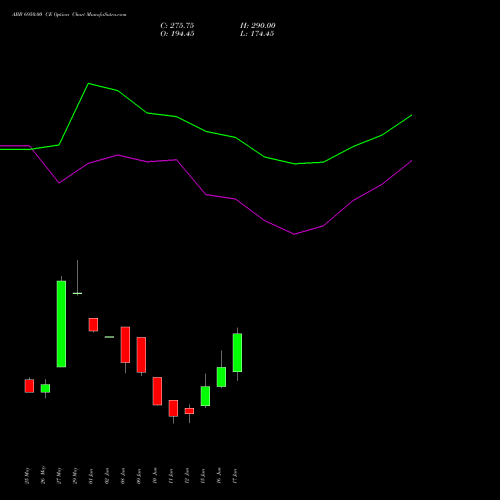Click the red candle for 09 Jun
The height and width of the screenshot is (500, 500).
point(141,355)
